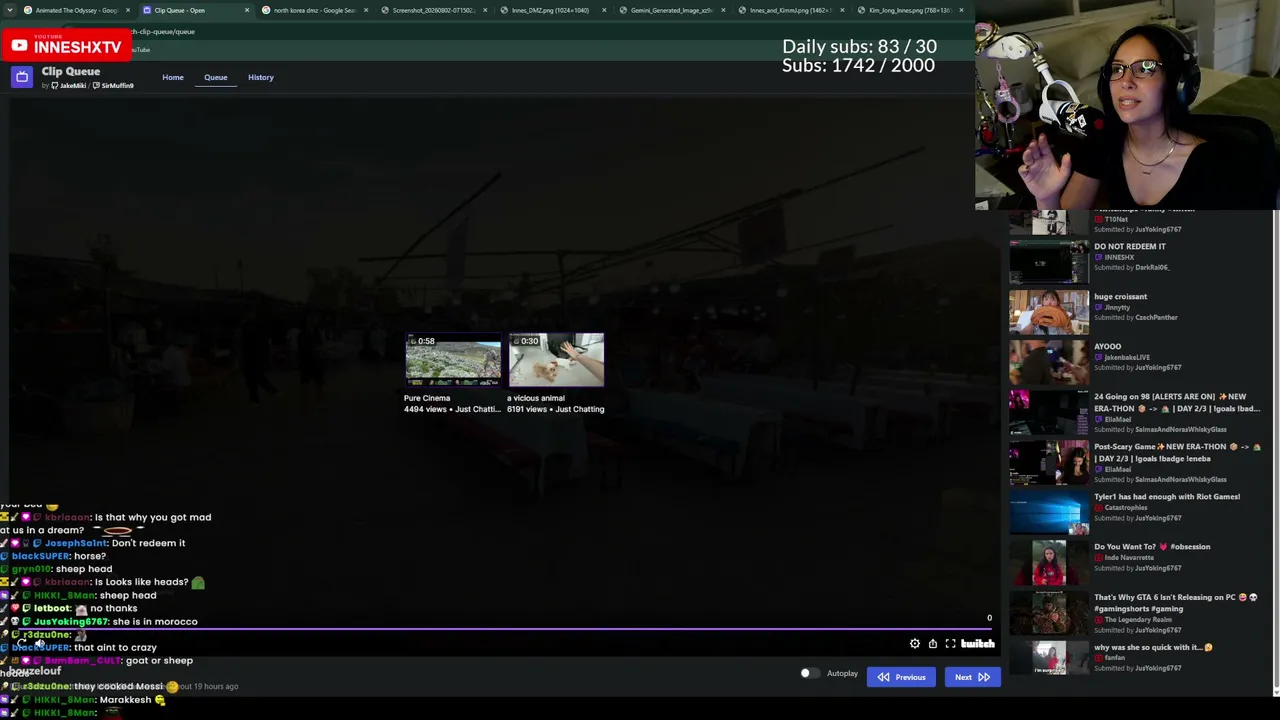Skip to Next clip
This screenshot has height=720, width=1280.
pyautogui.click(x=972, y=677)
